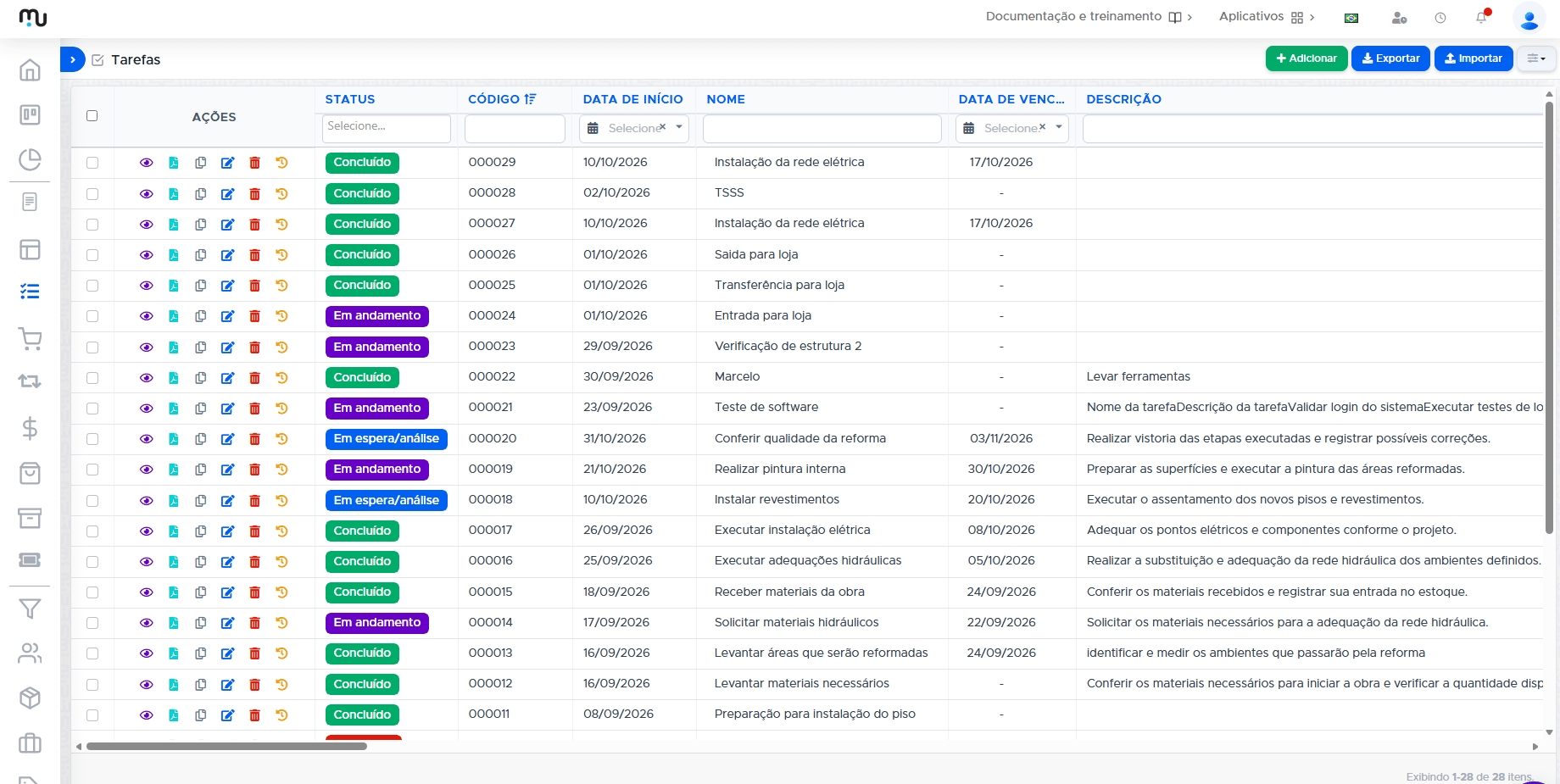
Task: Click the Brazil flag language icon
Action: (1351, 18)
